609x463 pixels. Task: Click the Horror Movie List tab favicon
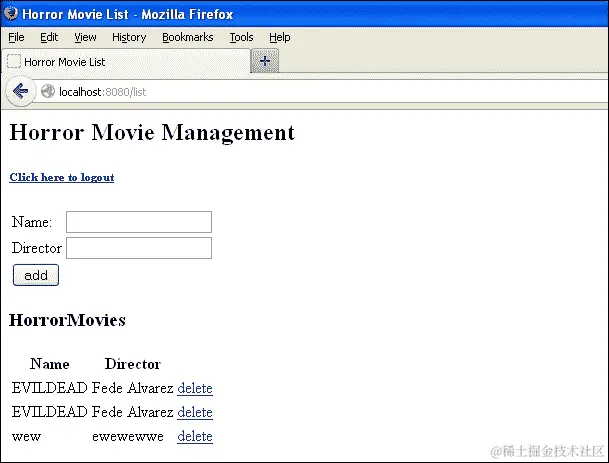coord(14,61)
